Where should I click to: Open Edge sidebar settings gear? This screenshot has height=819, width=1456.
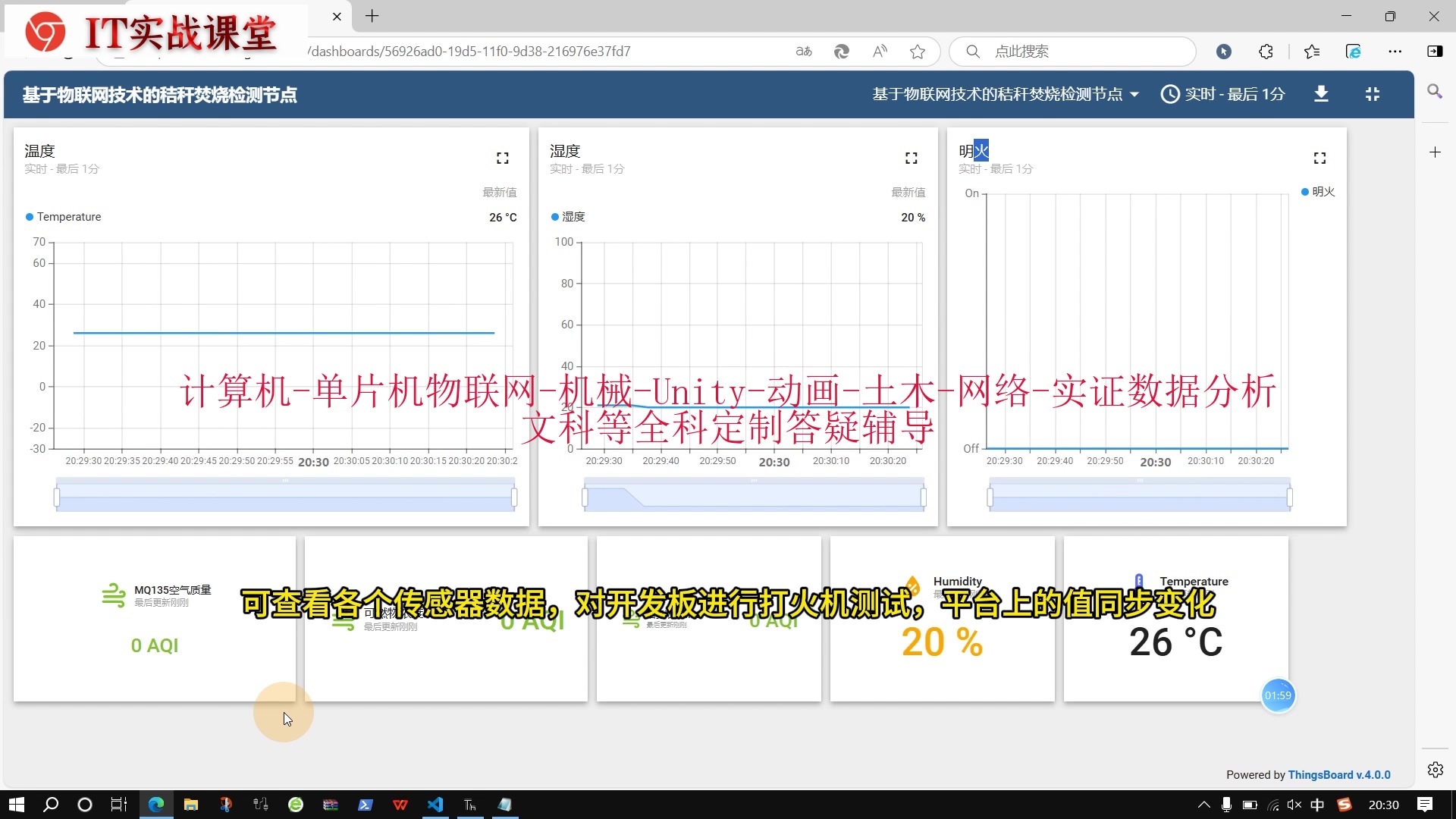pos(1435,770)
